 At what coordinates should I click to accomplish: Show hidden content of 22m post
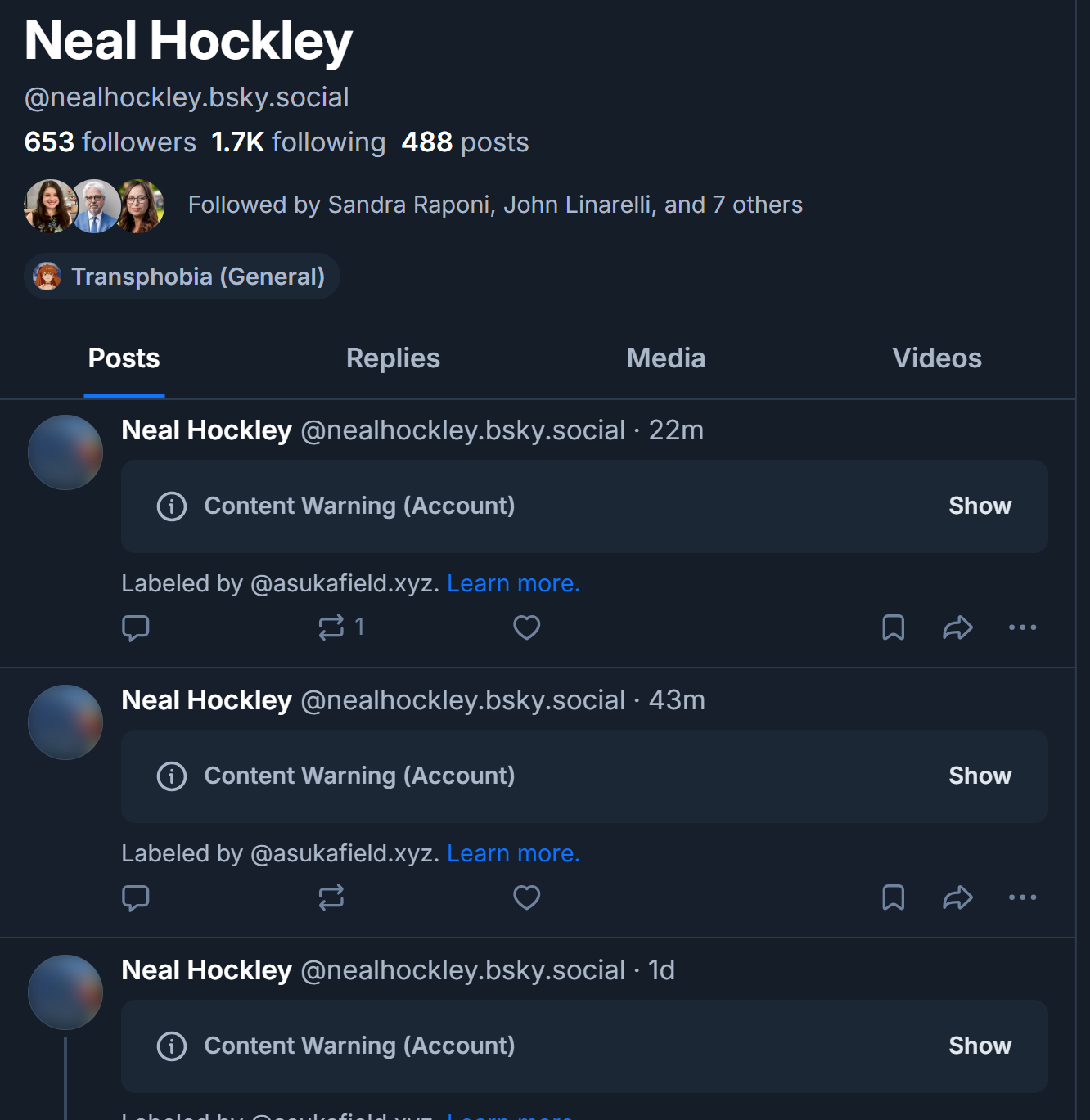click(980, 506)
